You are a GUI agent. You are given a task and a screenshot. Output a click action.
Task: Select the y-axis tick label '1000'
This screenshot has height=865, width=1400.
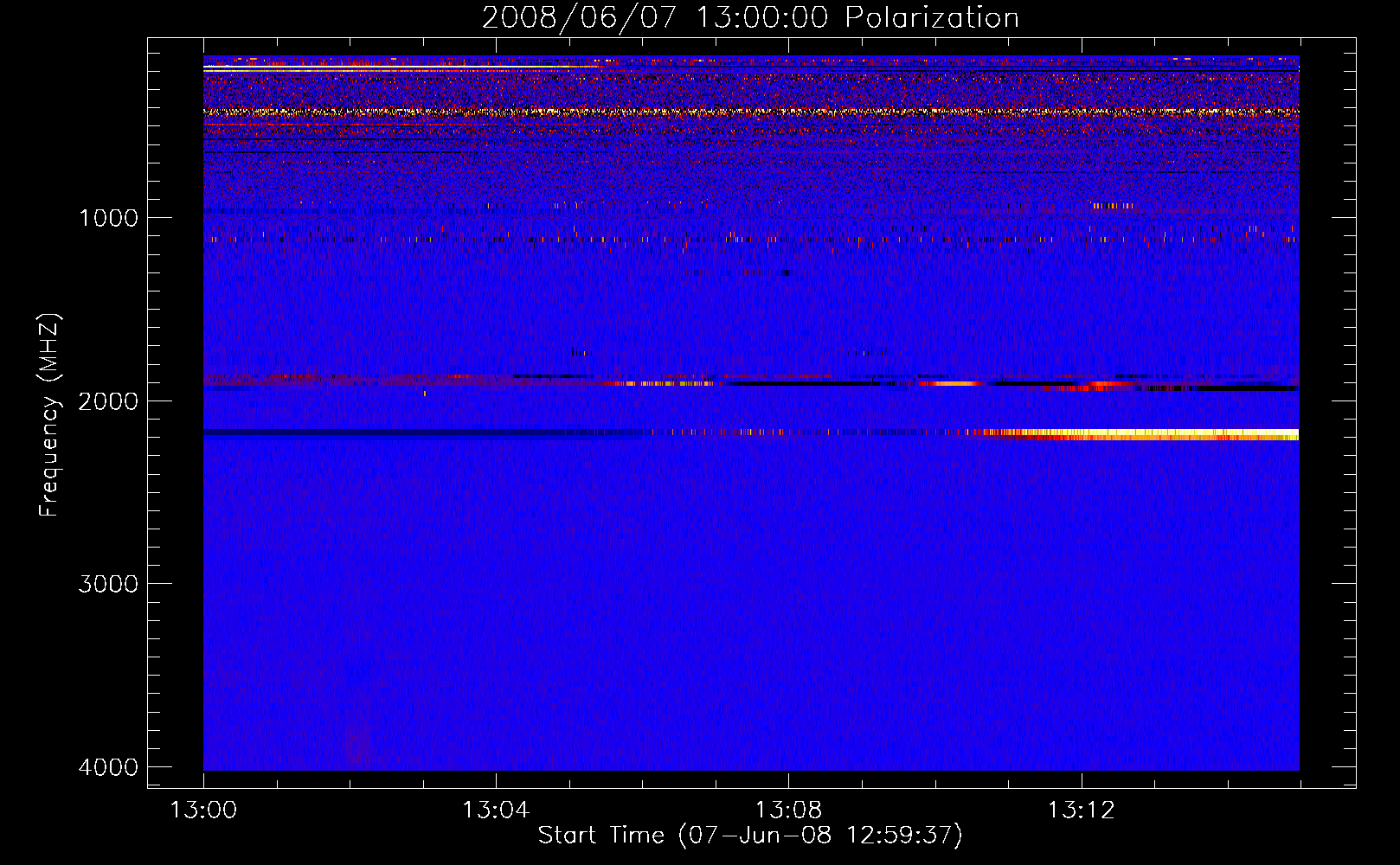pyautogui.click(x=108, y=217)
